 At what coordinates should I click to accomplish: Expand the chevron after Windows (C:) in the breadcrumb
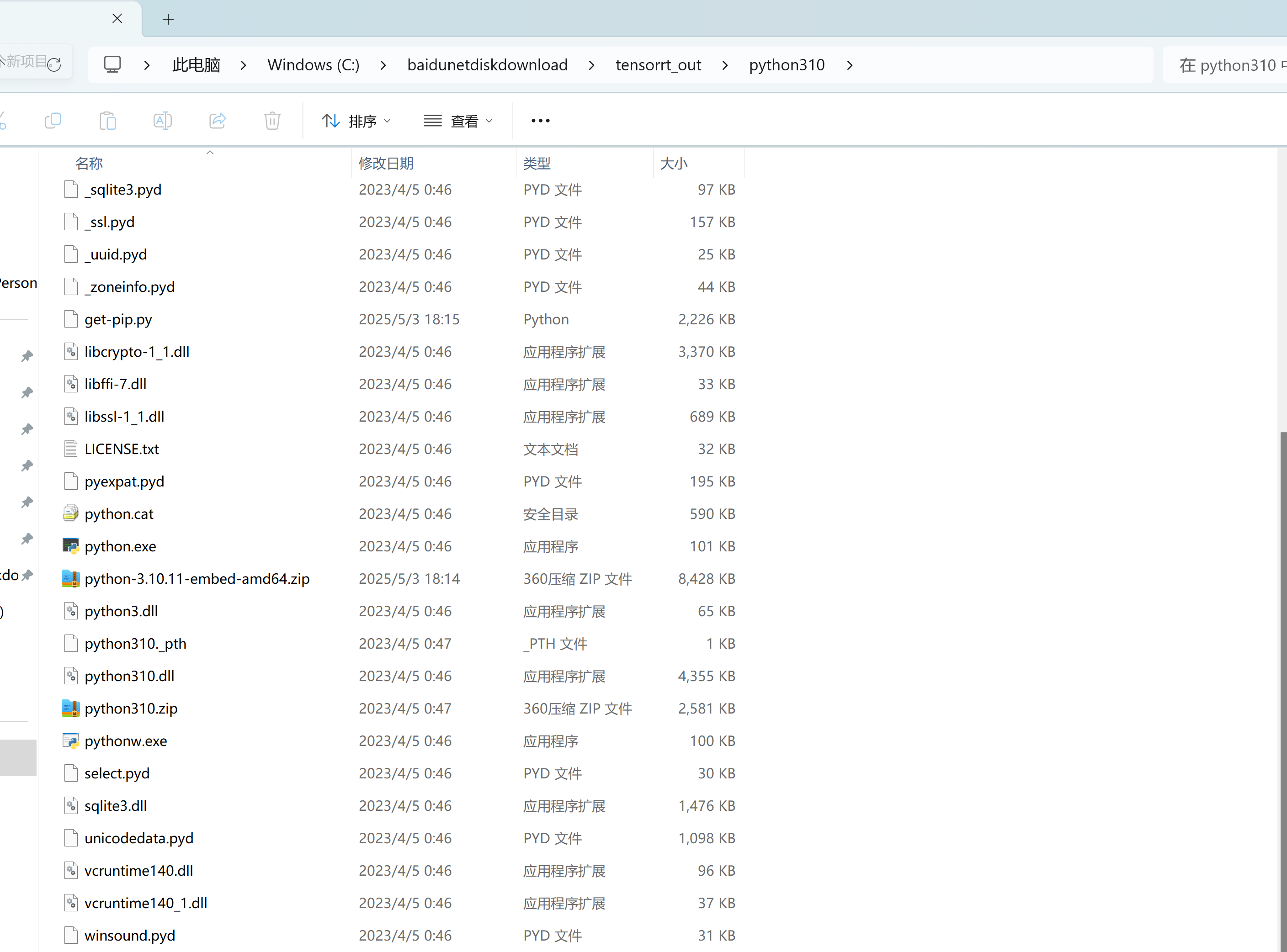(383, 65)
